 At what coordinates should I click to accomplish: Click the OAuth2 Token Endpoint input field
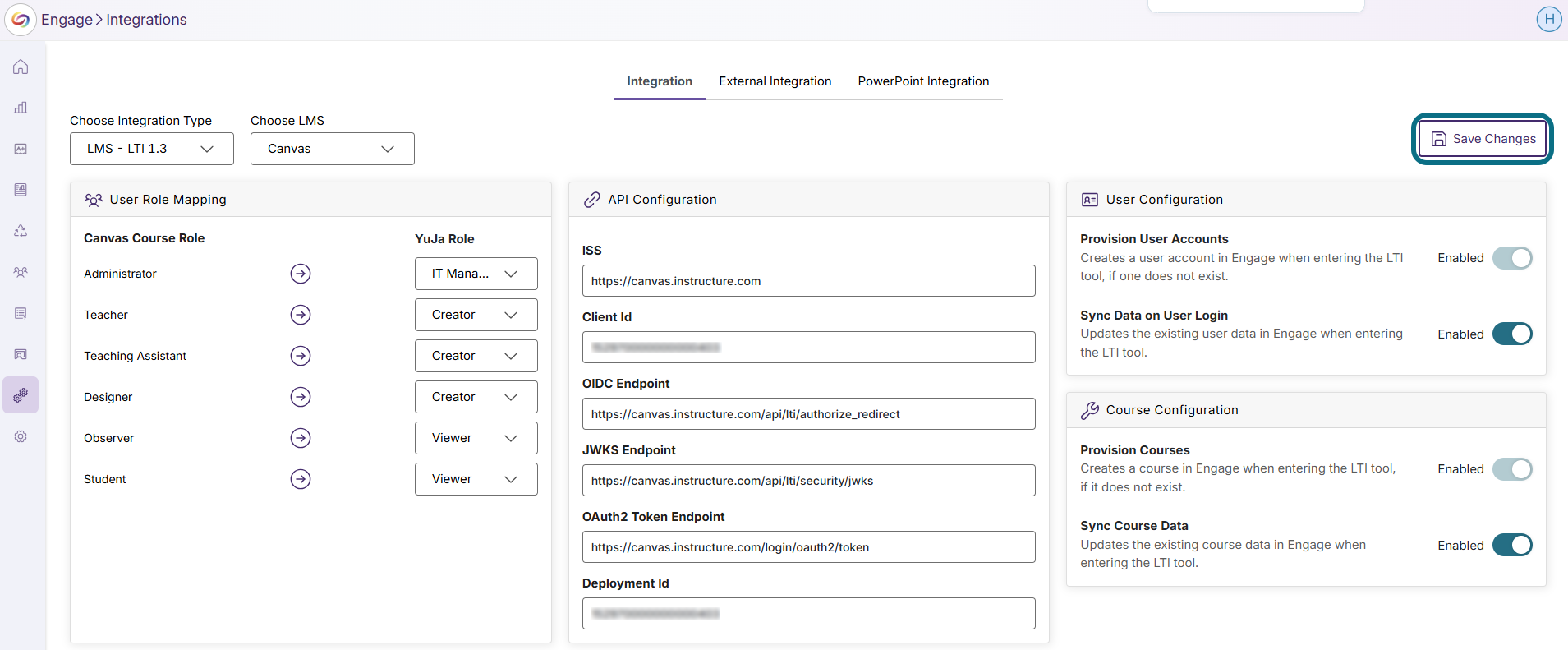pos(809,547)
